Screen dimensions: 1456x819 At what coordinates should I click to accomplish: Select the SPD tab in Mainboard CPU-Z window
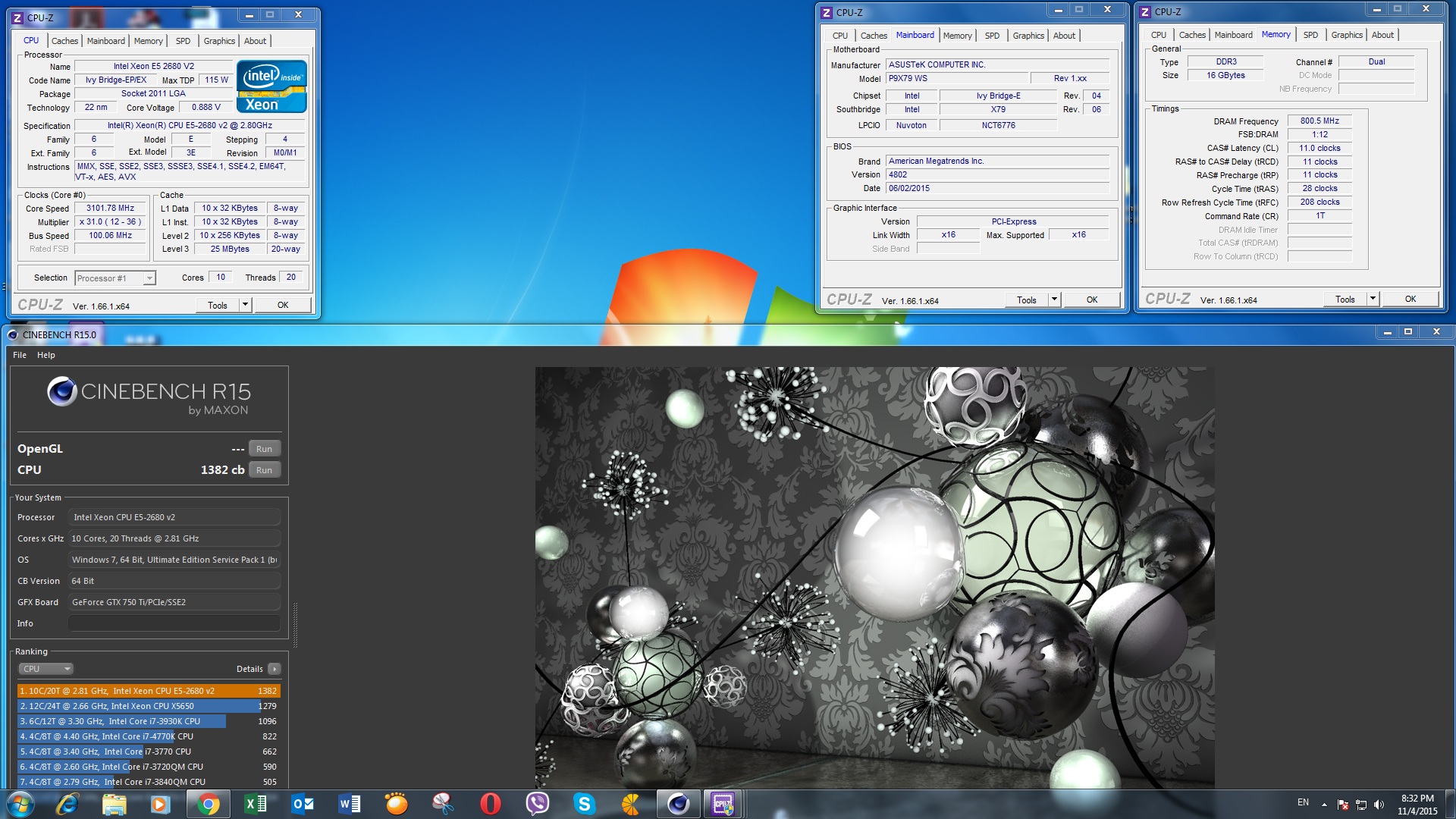pyautogui.click(x=992, y=36)
